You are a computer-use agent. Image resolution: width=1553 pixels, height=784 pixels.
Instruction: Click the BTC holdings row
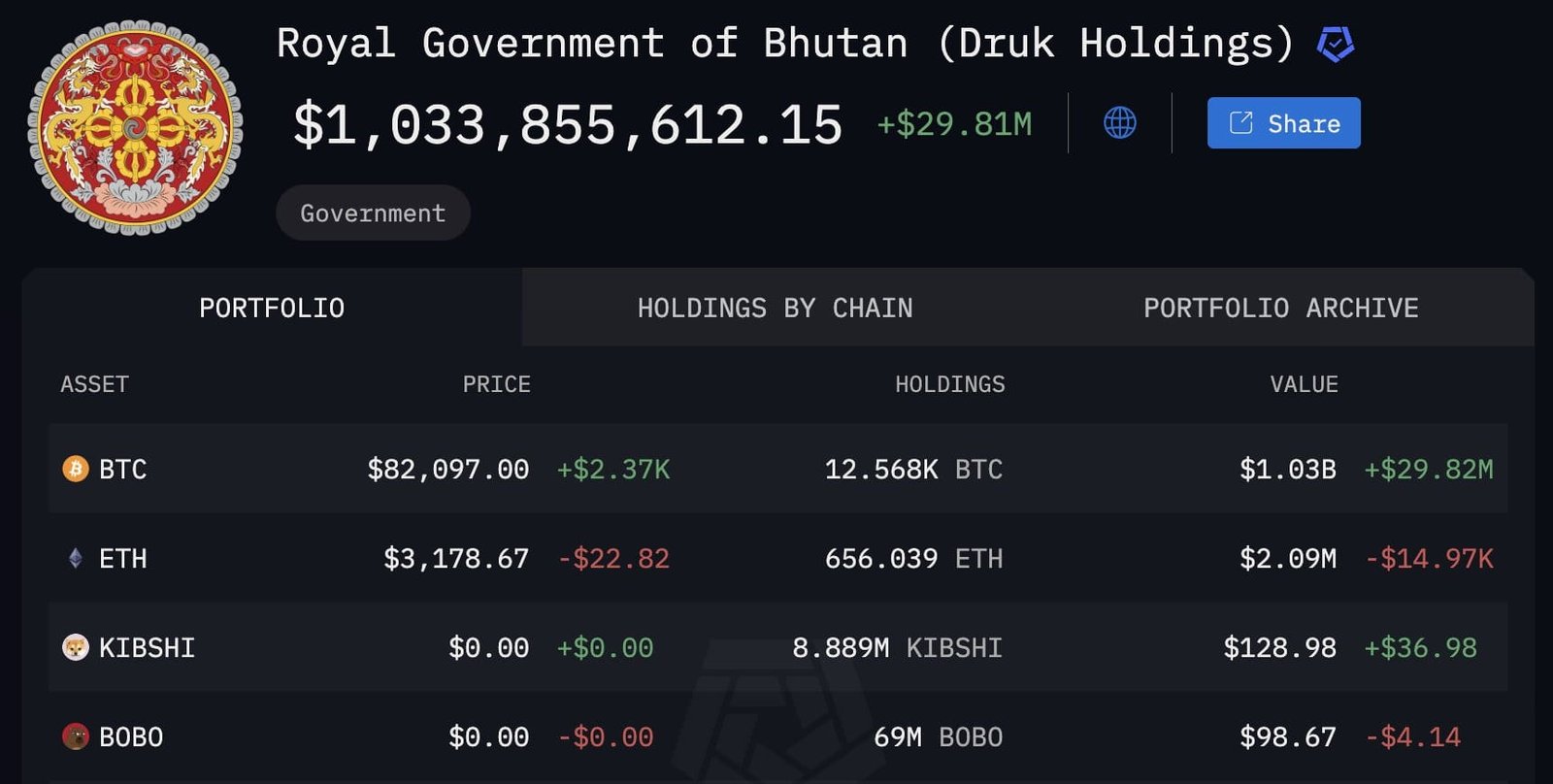click(x=776, y=470)
